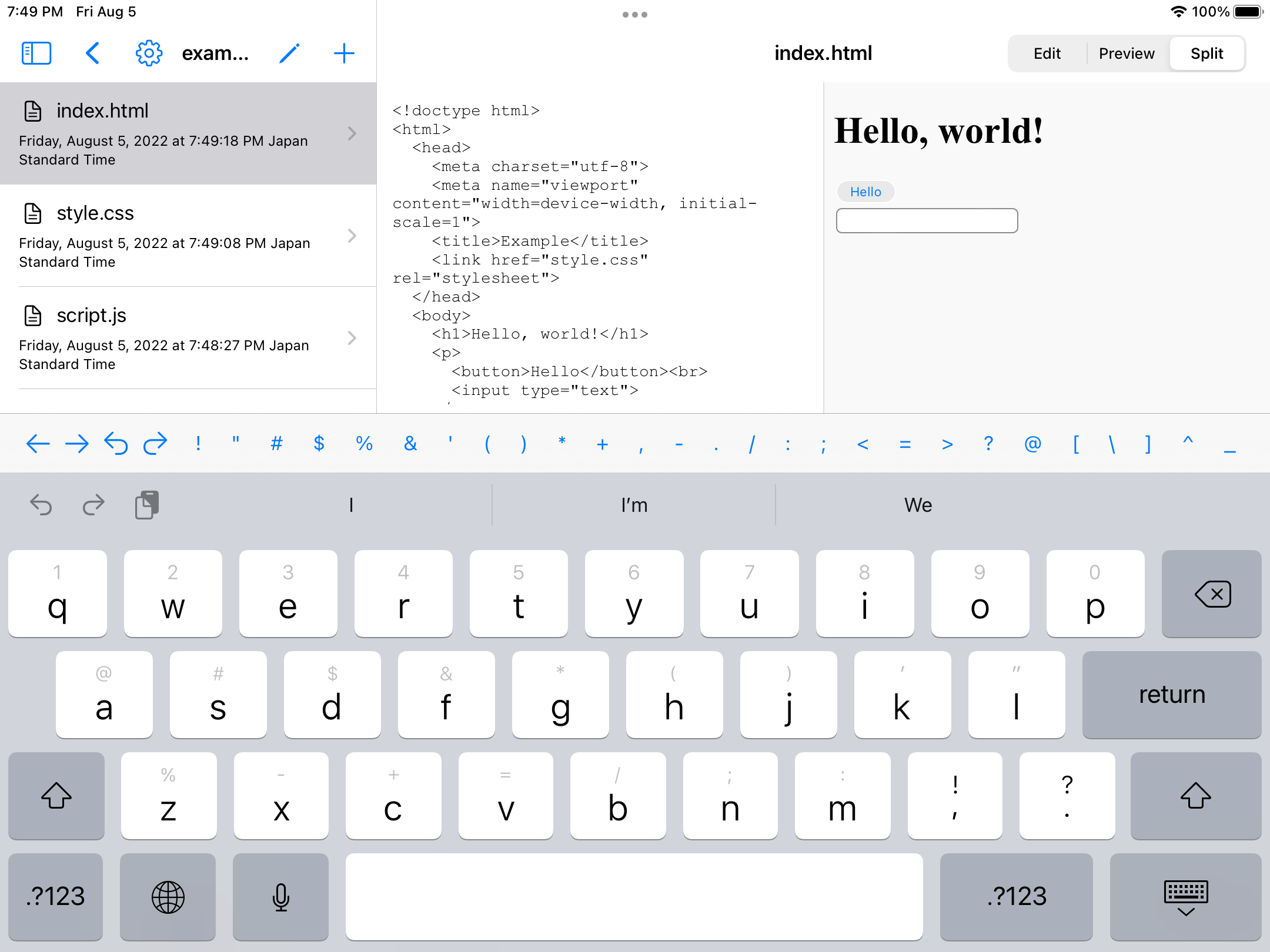Screen dimensions: 1270x952
Task: Select the Split view segment
Action: [1207, 53]
